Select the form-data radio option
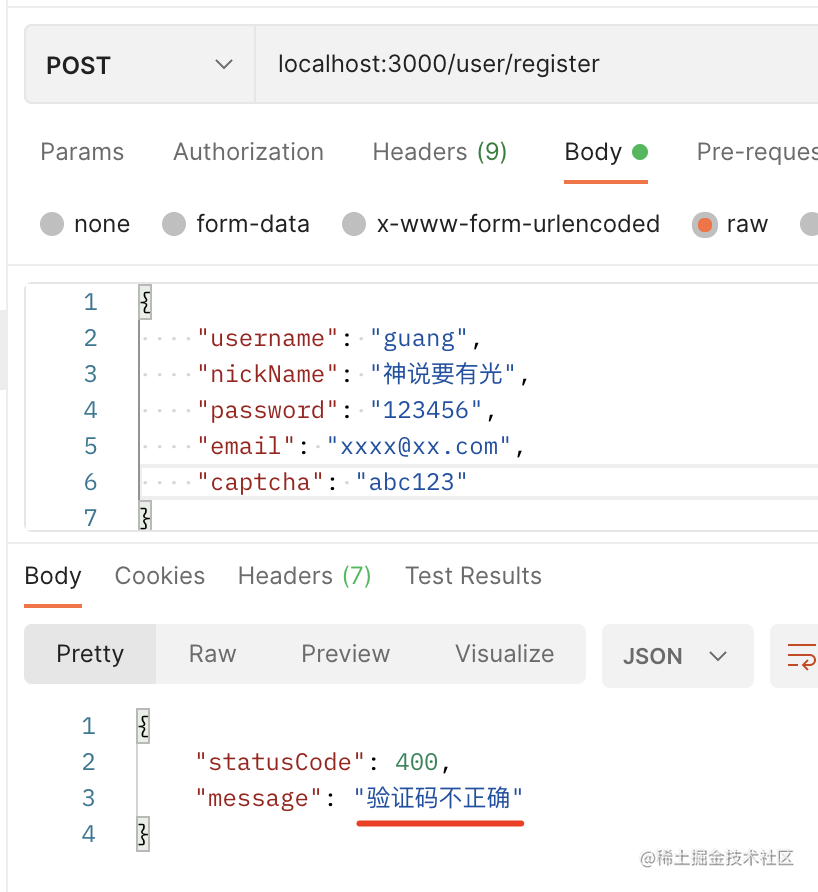 pyautogui.click(x=174, y=224)
